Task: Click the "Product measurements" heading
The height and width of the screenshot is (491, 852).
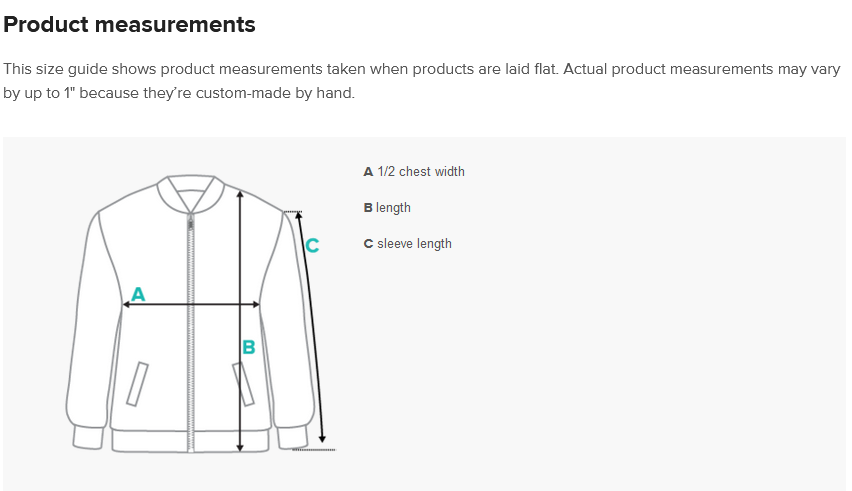Action: click(x=129, y=24)
